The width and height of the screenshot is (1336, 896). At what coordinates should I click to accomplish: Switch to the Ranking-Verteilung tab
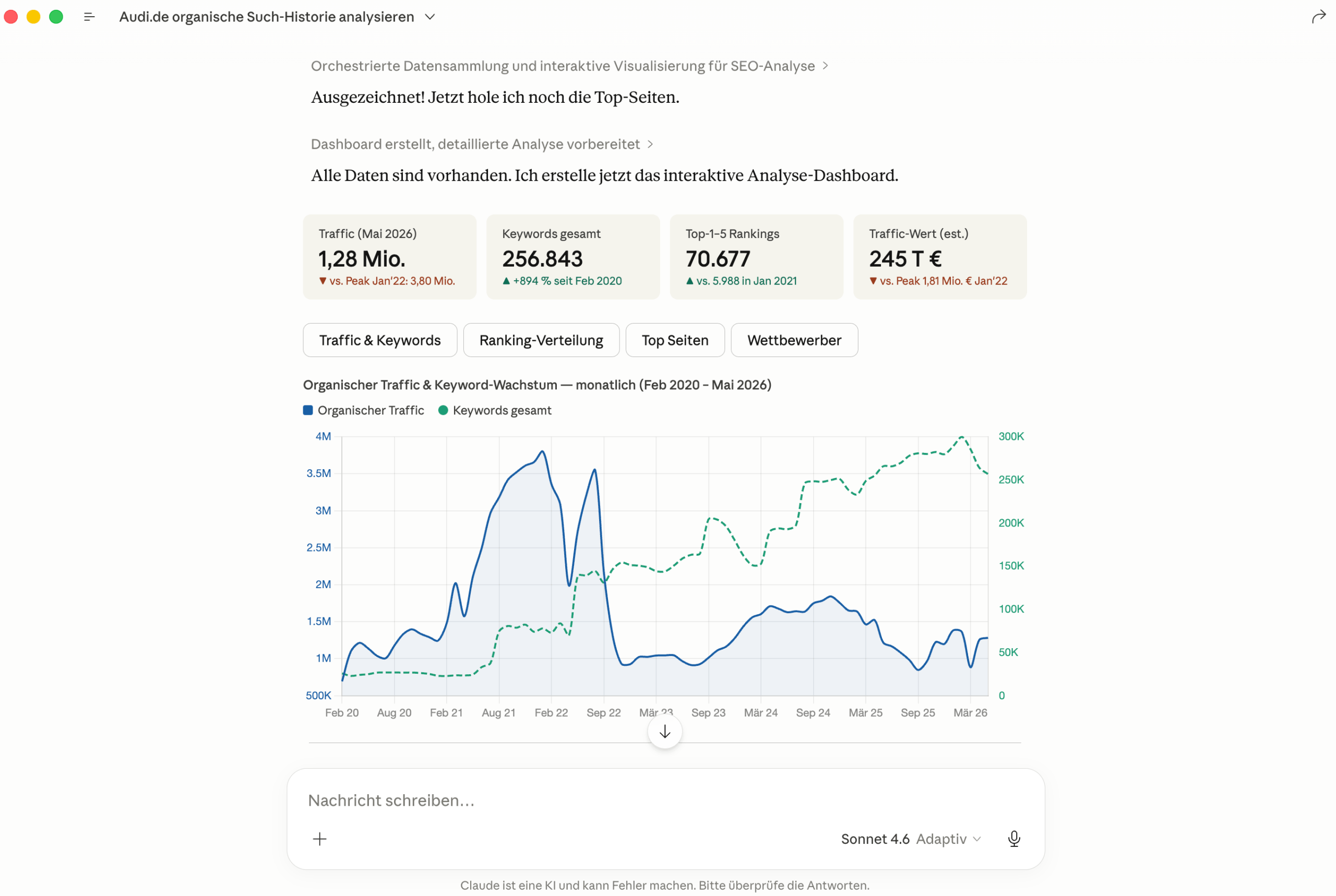pos(541,340)
